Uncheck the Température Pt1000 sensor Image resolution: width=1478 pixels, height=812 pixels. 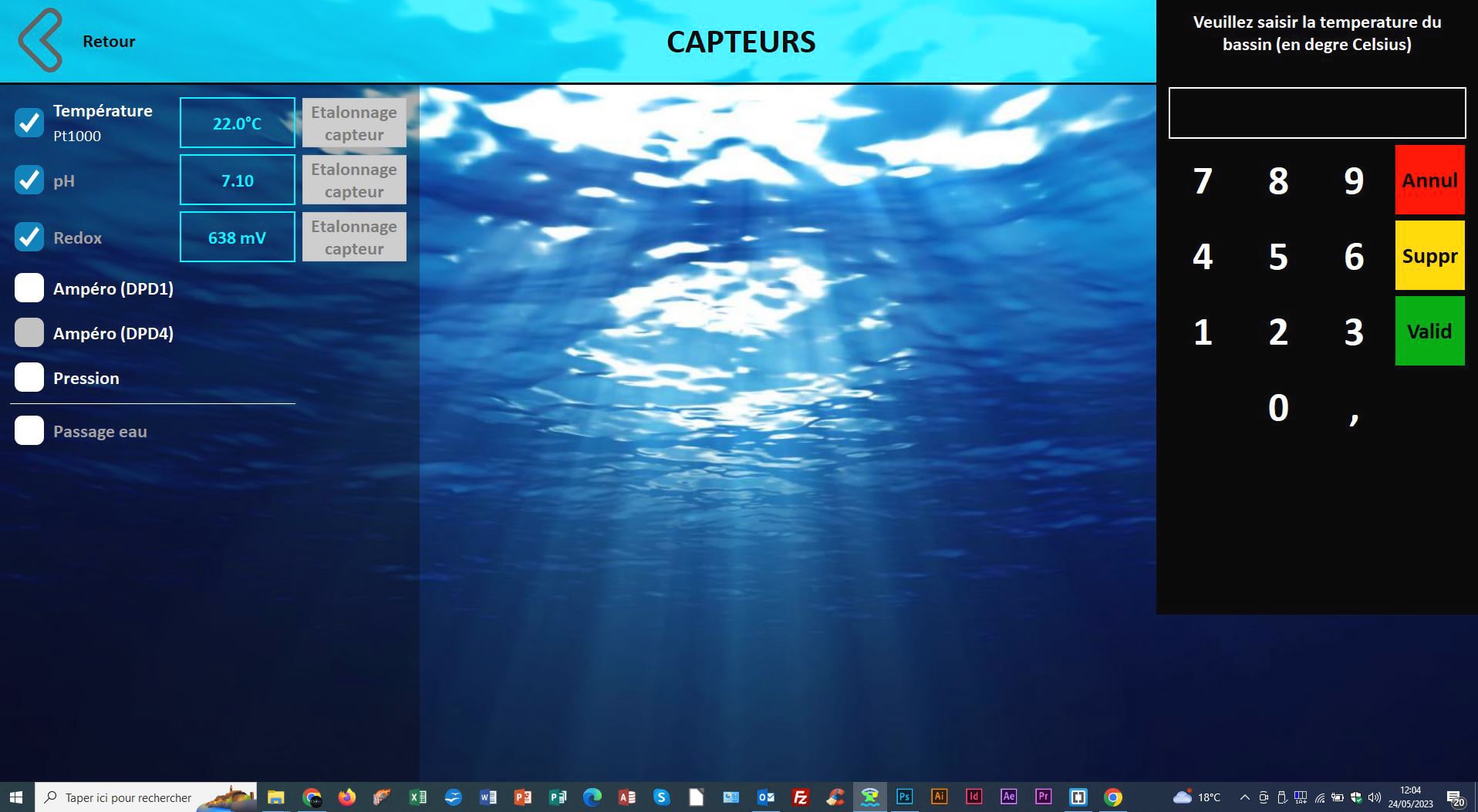click(x=29, y=121)
